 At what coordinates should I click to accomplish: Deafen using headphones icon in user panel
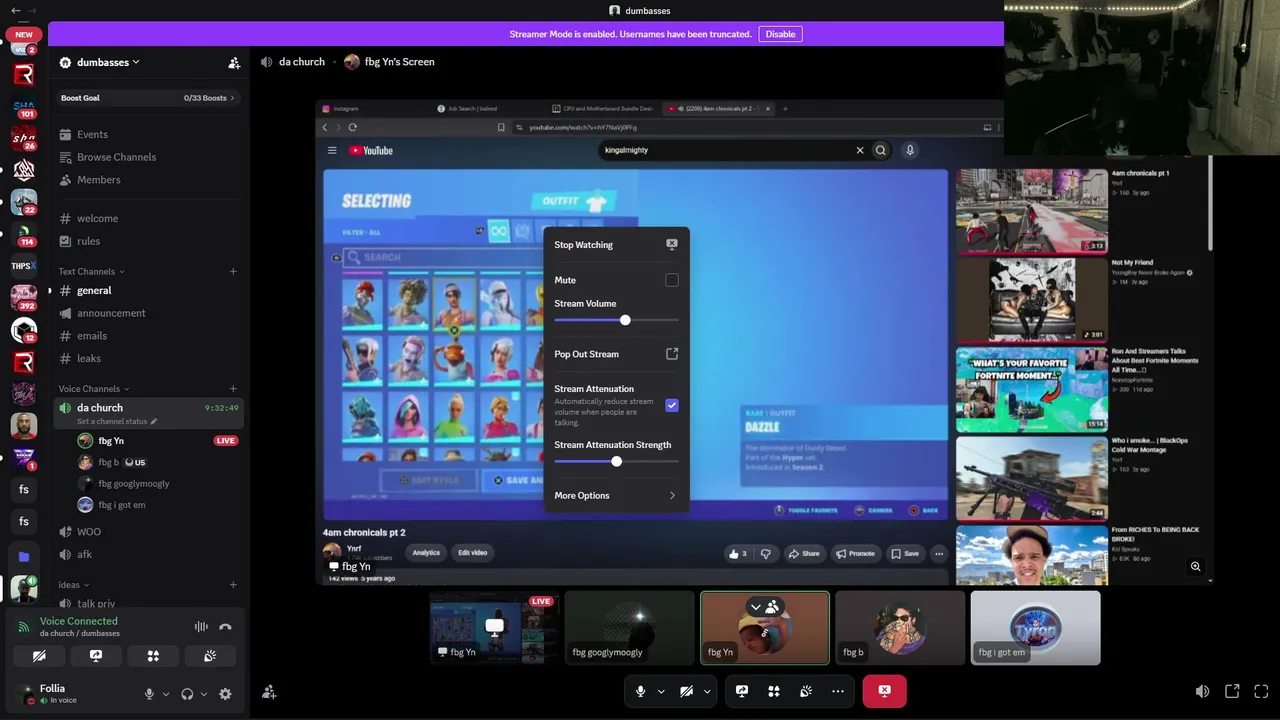(187, 694)
